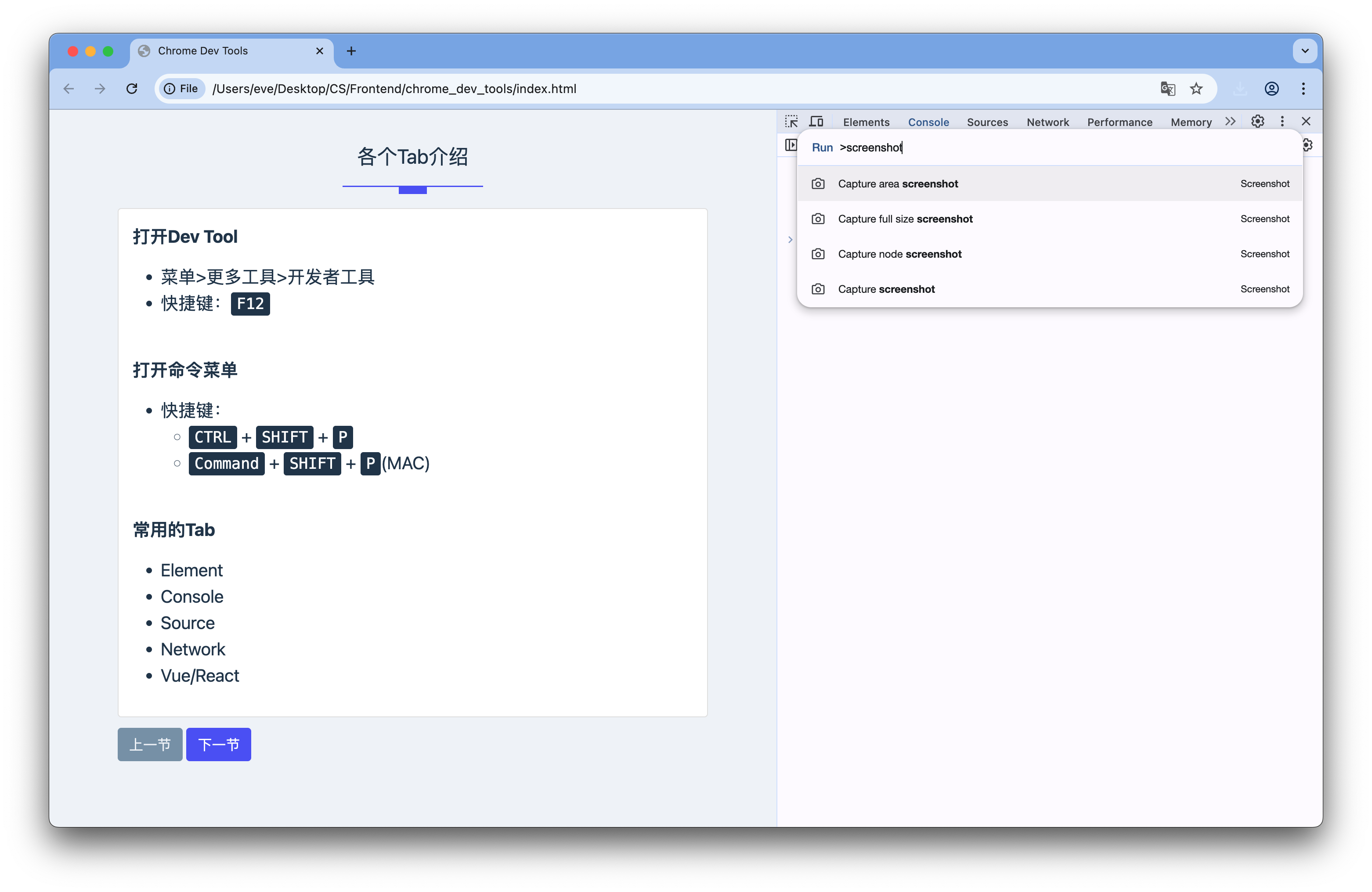Bookmark this page with the star icon
Image resolution: width=1372 pixels, height=892 pixels.
pos(1197,88)
